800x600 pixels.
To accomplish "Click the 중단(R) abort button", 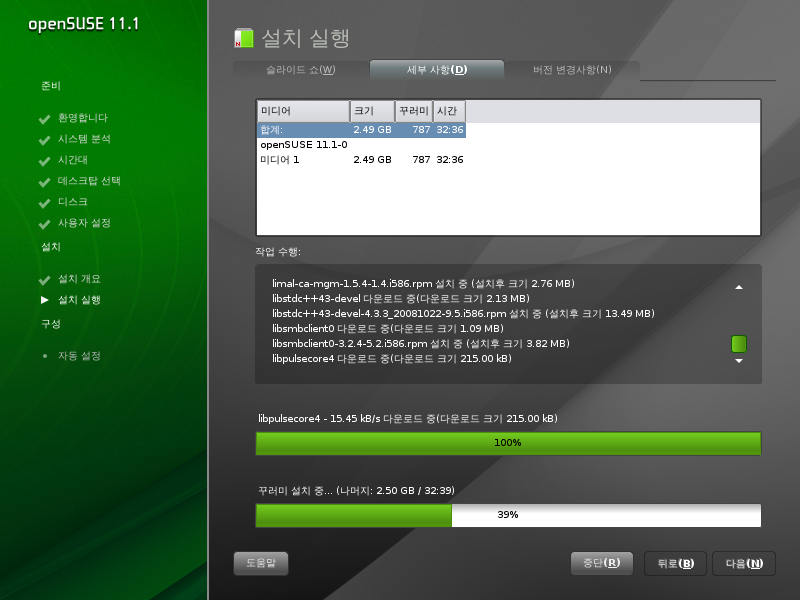I will [602, 563].
